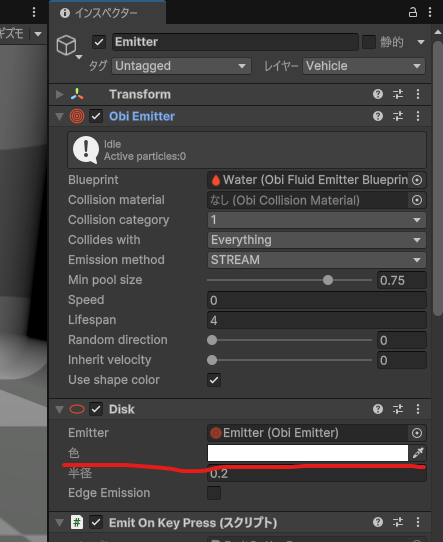Image resolution: width=443 pixels, height=542 pixels.
Task: Click Disk Emitter object picker circle
Action: [x=417, y=433]
